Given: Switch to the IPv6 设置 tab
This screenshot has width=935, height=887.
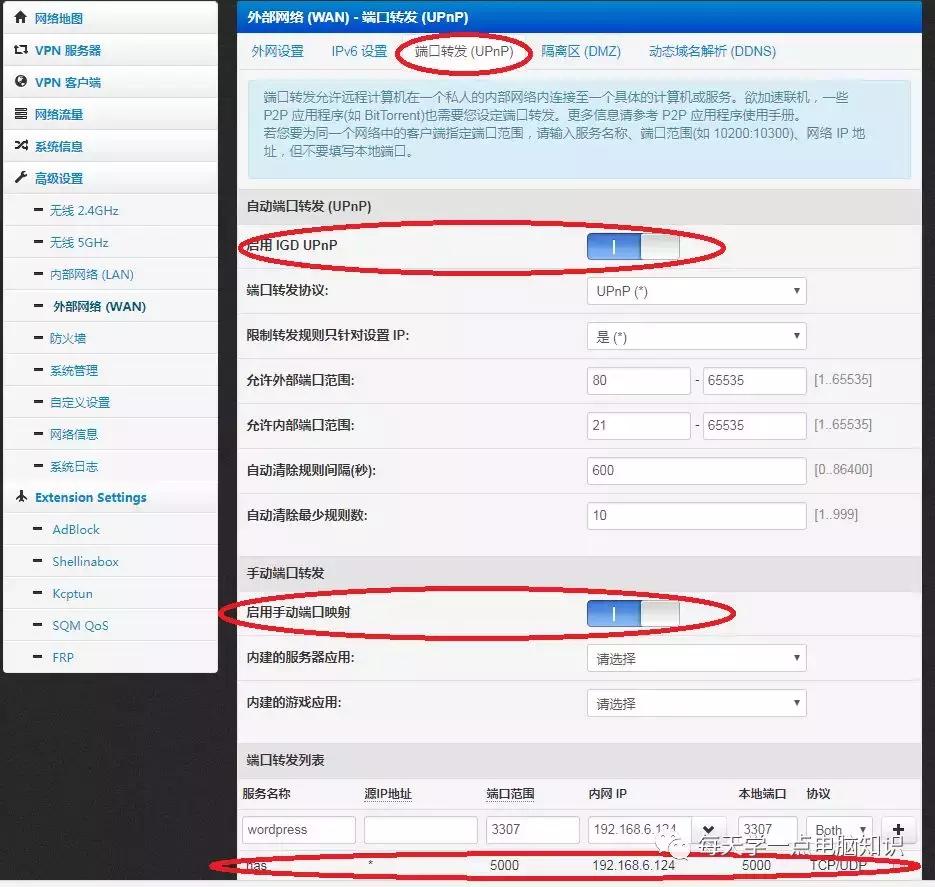Looking at the screenshot, I should (358, 51).
